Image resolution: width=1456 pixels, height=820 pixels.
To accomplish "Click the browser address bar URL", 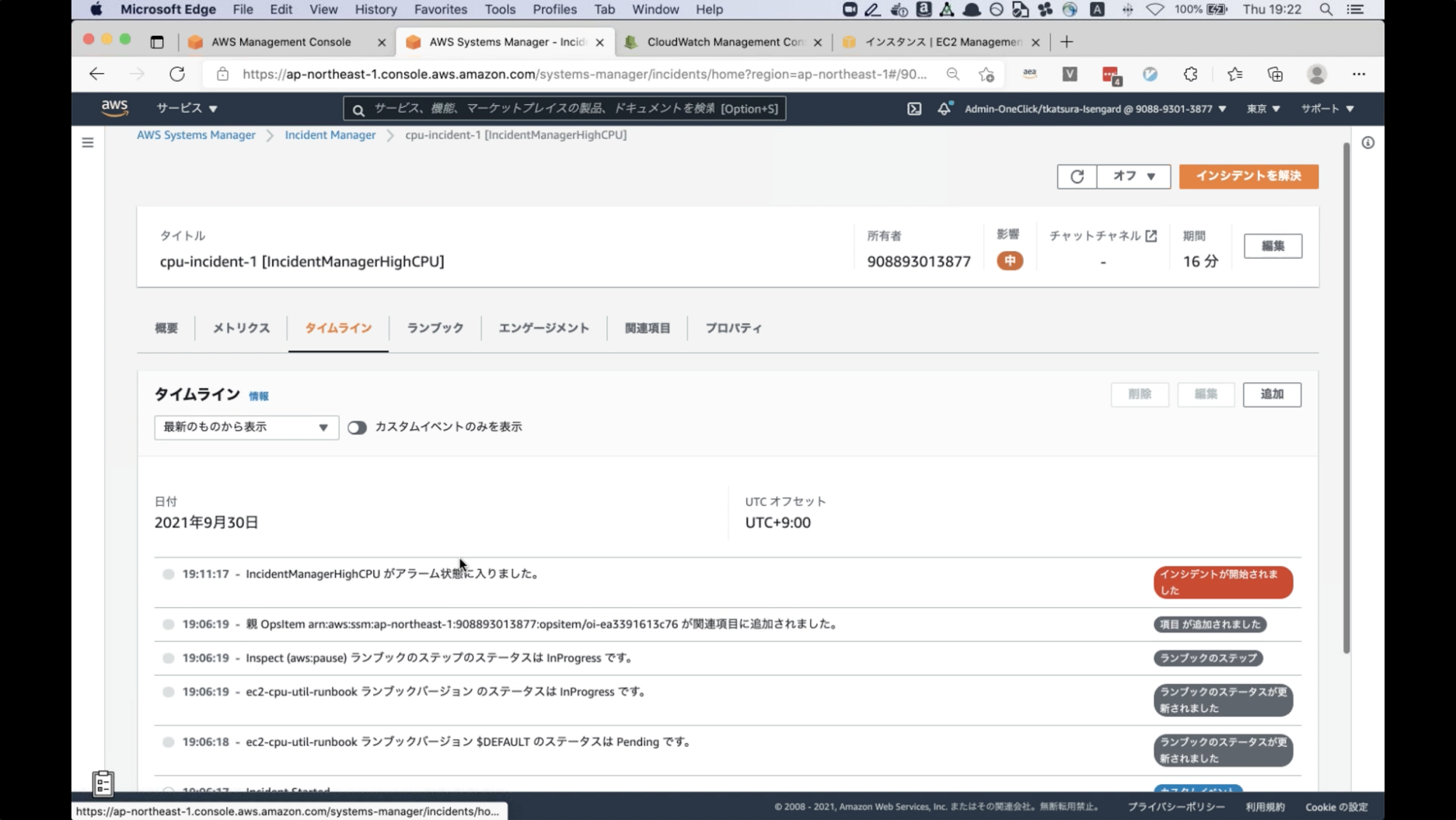I will point(585,74).
